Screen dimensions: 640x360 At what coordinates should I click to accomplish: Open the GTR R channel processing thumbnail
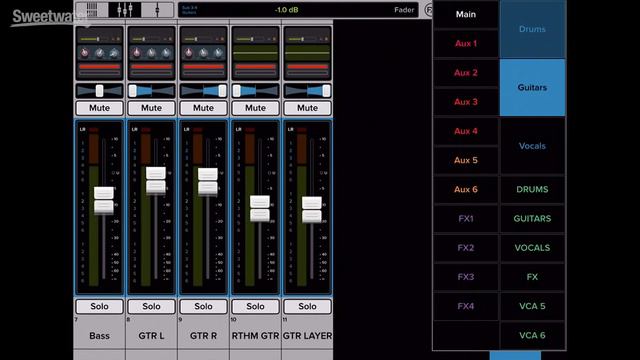point(203,53)
